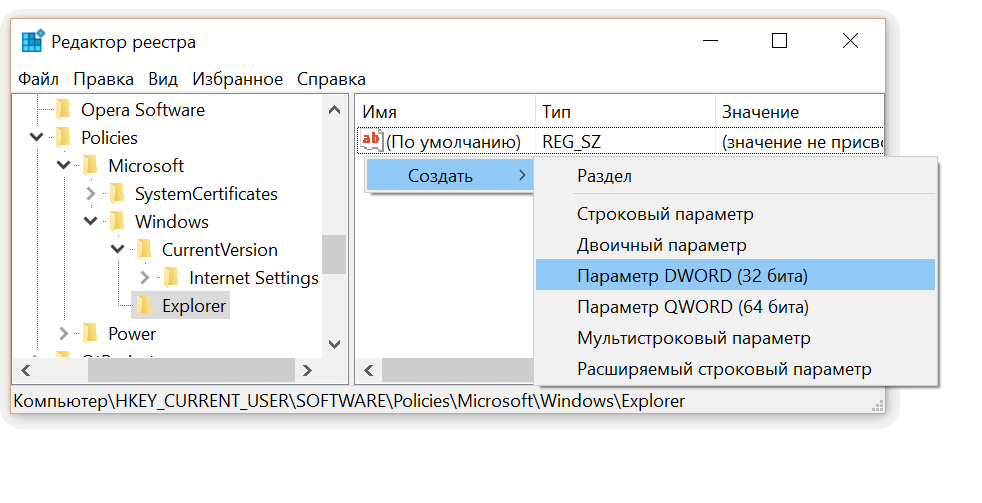Collapse the Policies tree node
Viewport: 982px width, 503px height.
[x=37, y=137]
